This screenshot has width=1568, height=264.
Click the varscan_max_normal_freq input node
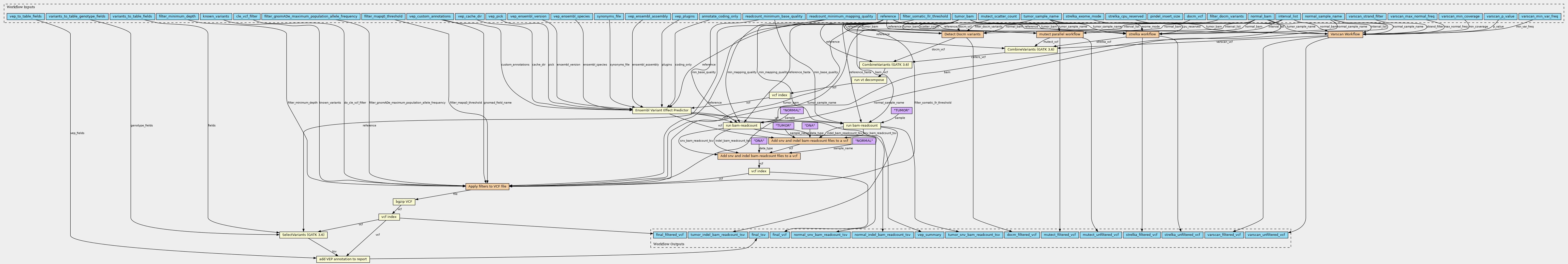(x=1413, y=16)
